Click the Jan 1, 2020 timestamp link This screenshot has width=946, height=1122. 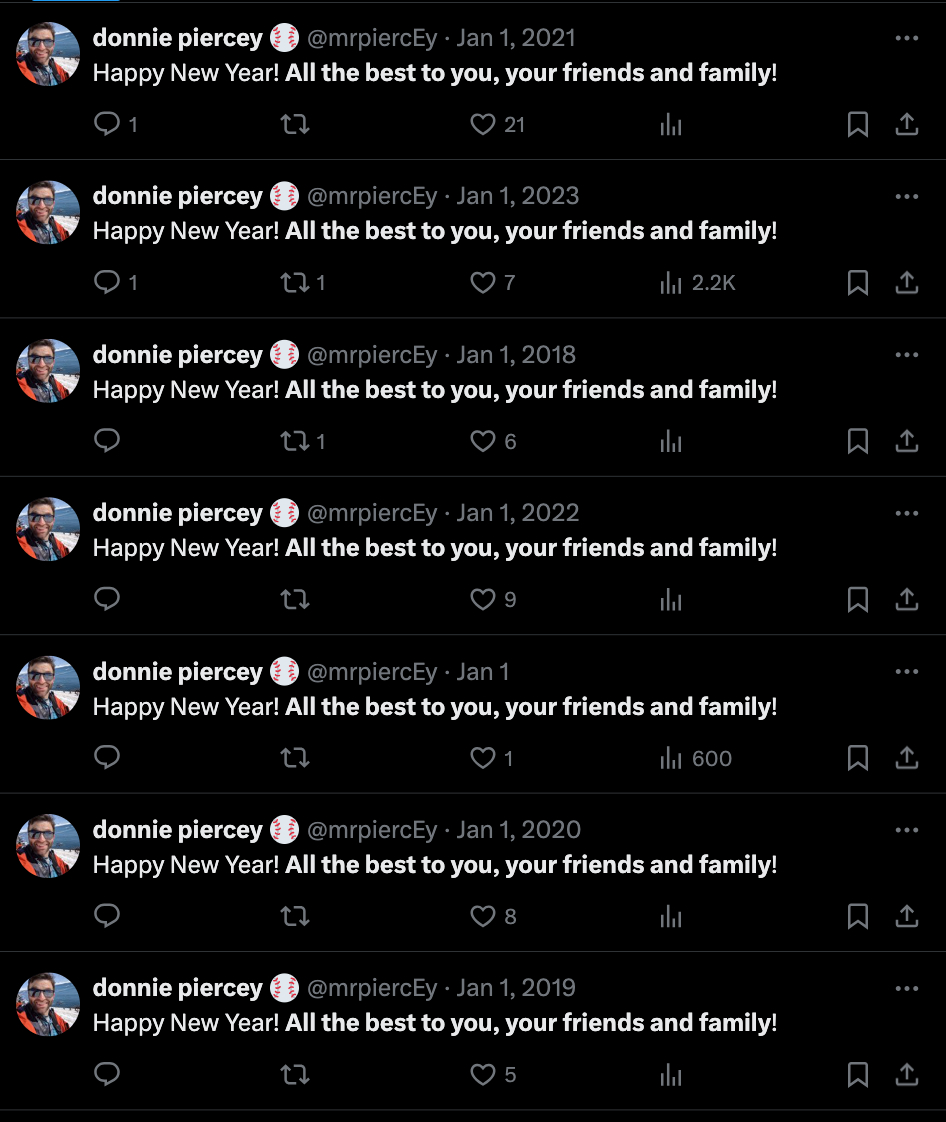[x=518, y=830]
